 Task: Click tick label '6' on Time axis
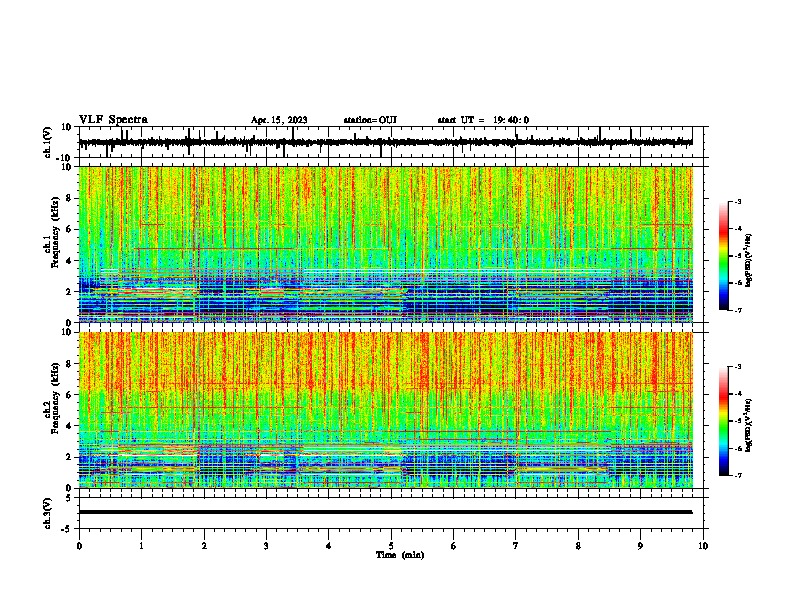pos(454,546)
